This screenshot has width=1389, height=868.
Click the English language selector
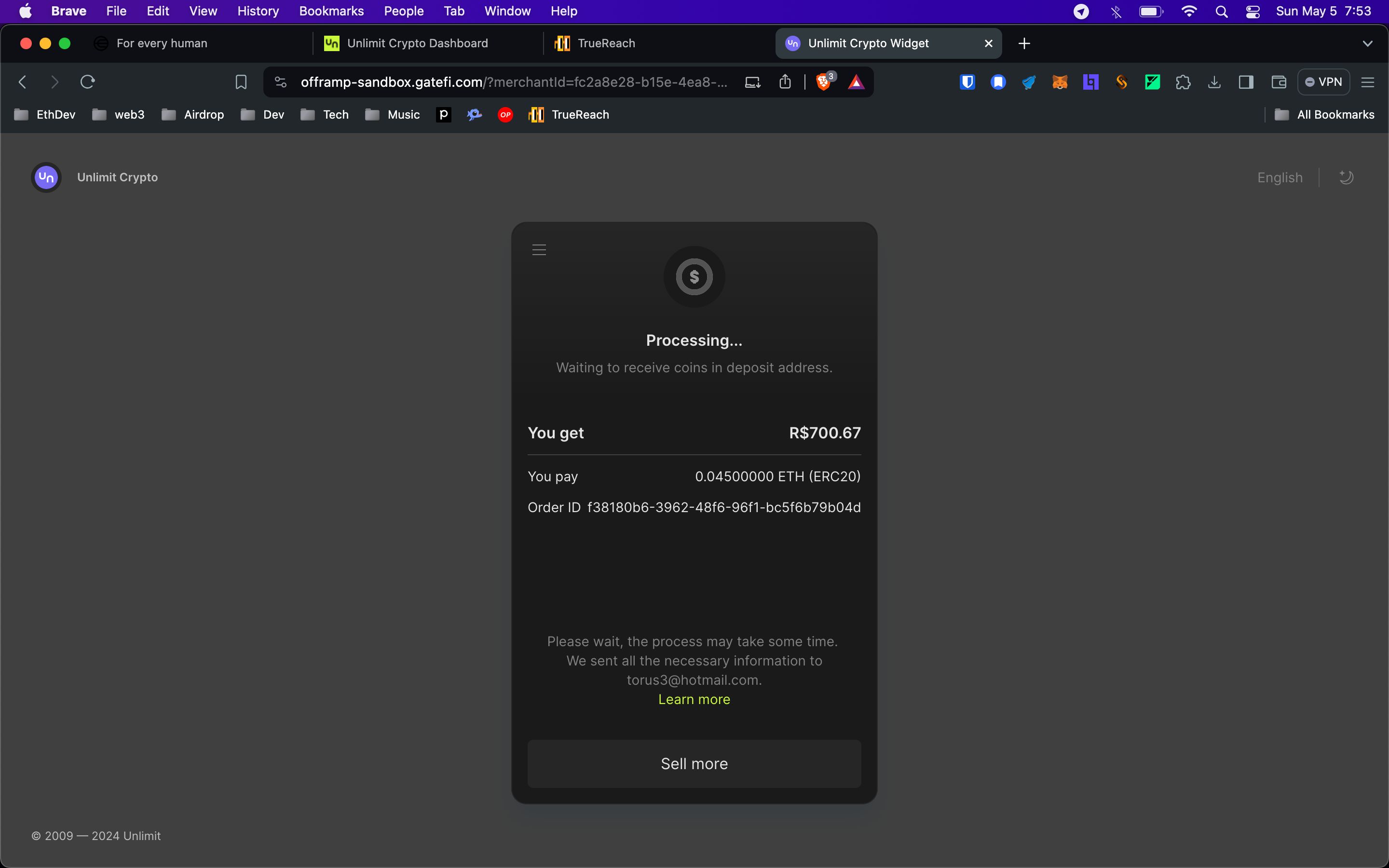pos(1280,177)
